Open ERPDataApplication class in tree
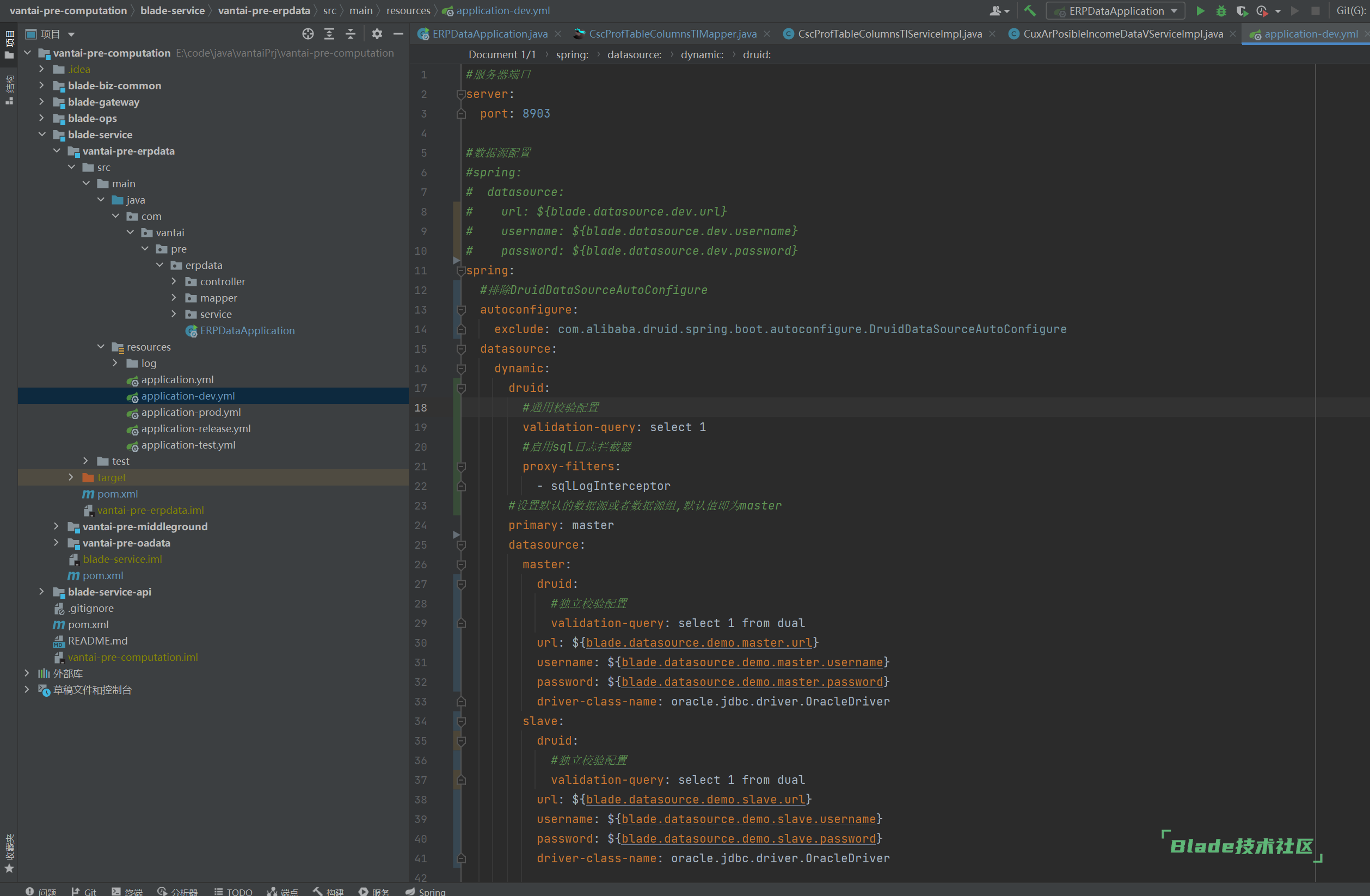 tap(247, 330)
